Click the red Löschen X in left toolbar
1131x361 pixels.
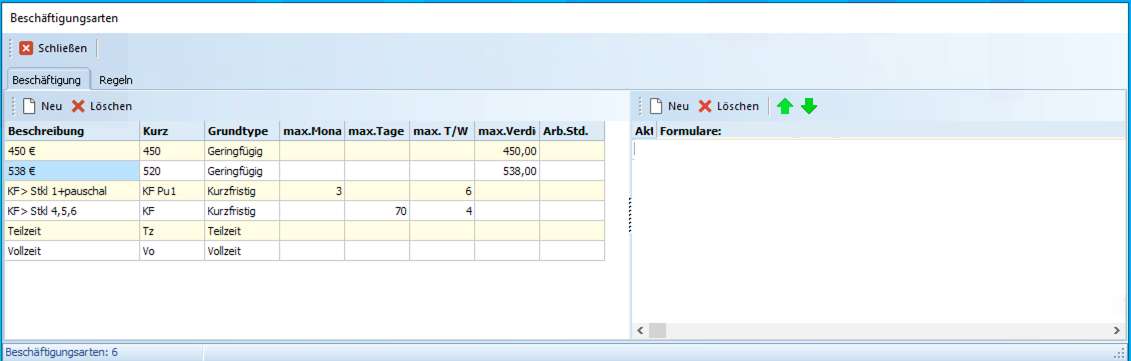(78, 106)
